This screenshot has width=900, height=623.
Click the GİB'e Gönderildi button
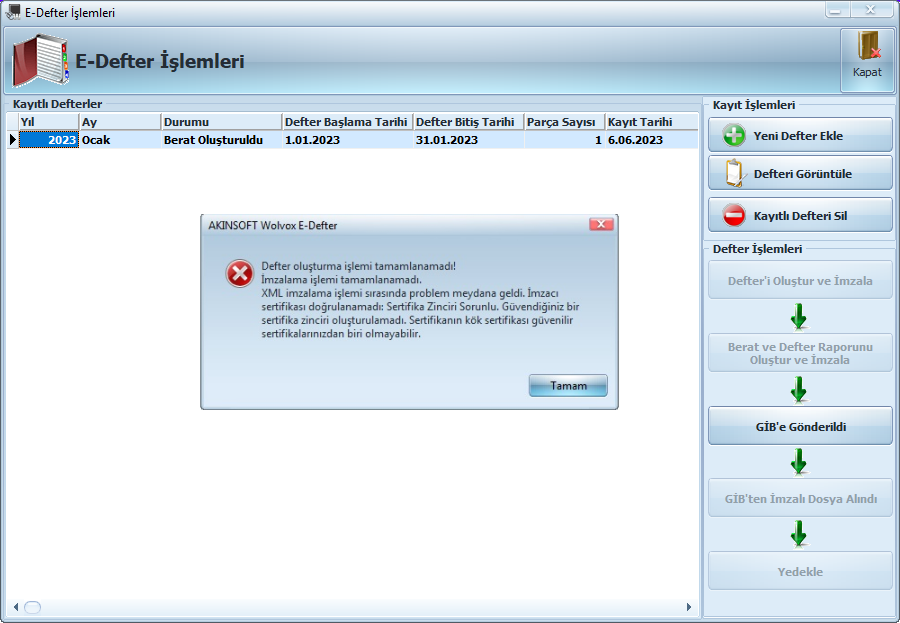point(800,426)
